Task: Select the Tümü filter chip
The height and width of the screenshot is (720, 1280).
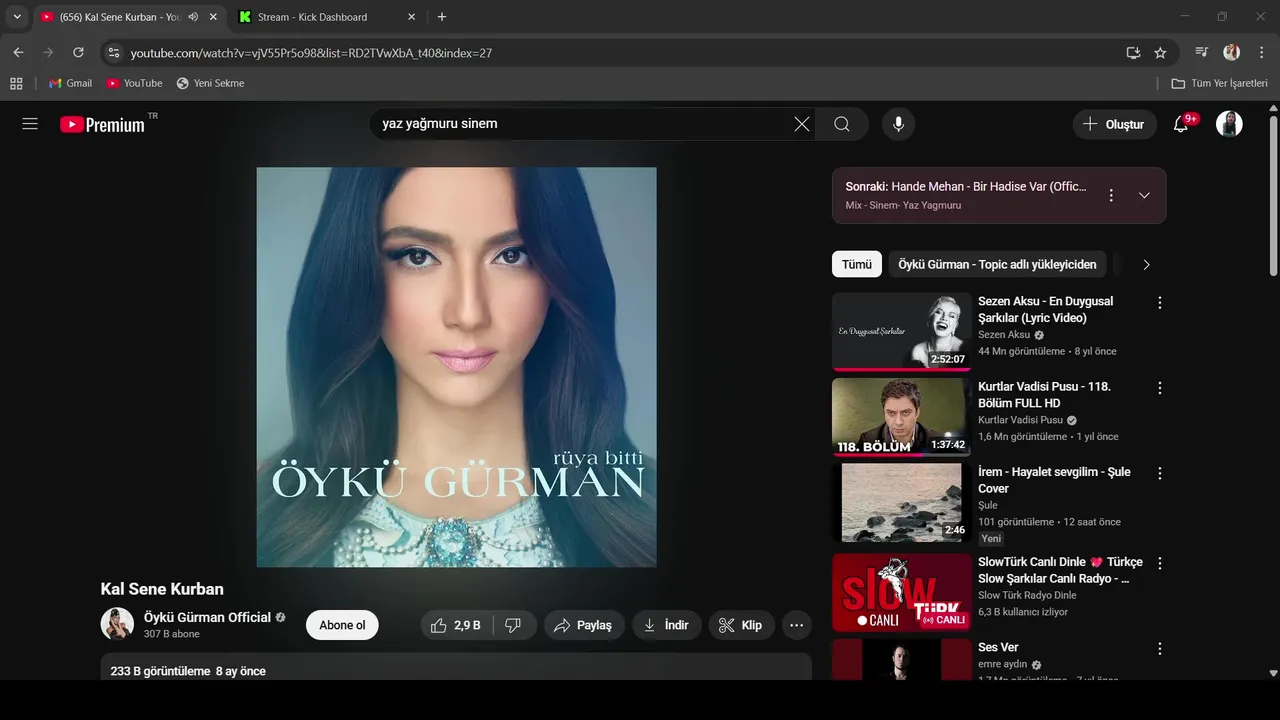Action: coord(857,264)
